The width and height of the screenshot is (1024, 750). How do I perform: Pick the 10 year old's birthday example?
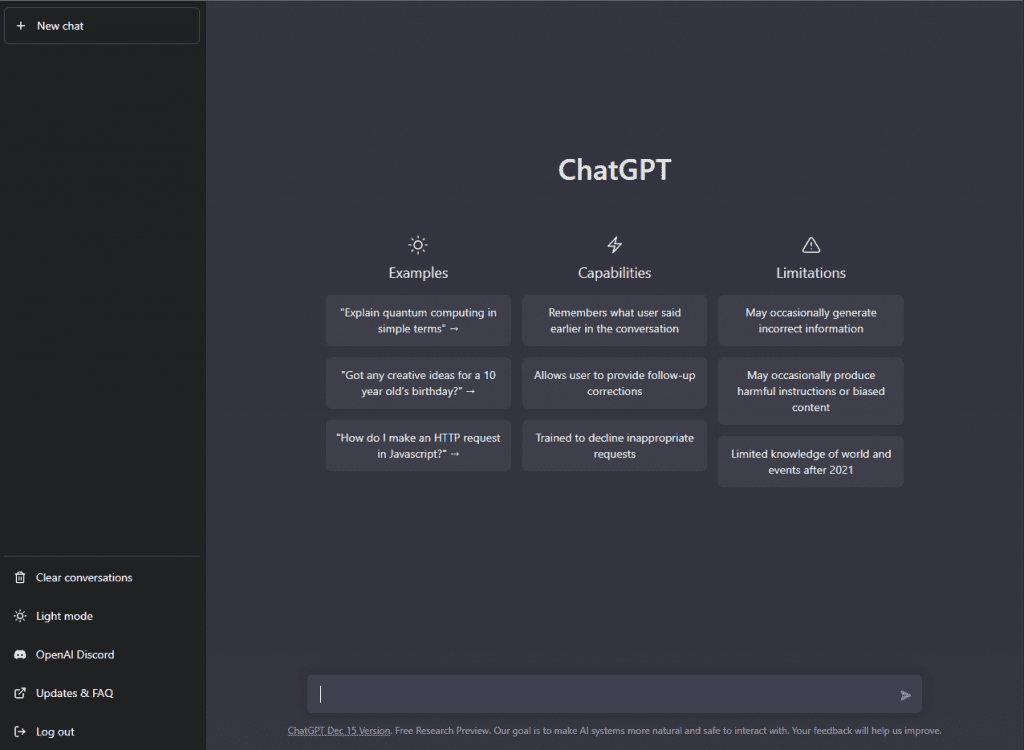coord(418,383)
